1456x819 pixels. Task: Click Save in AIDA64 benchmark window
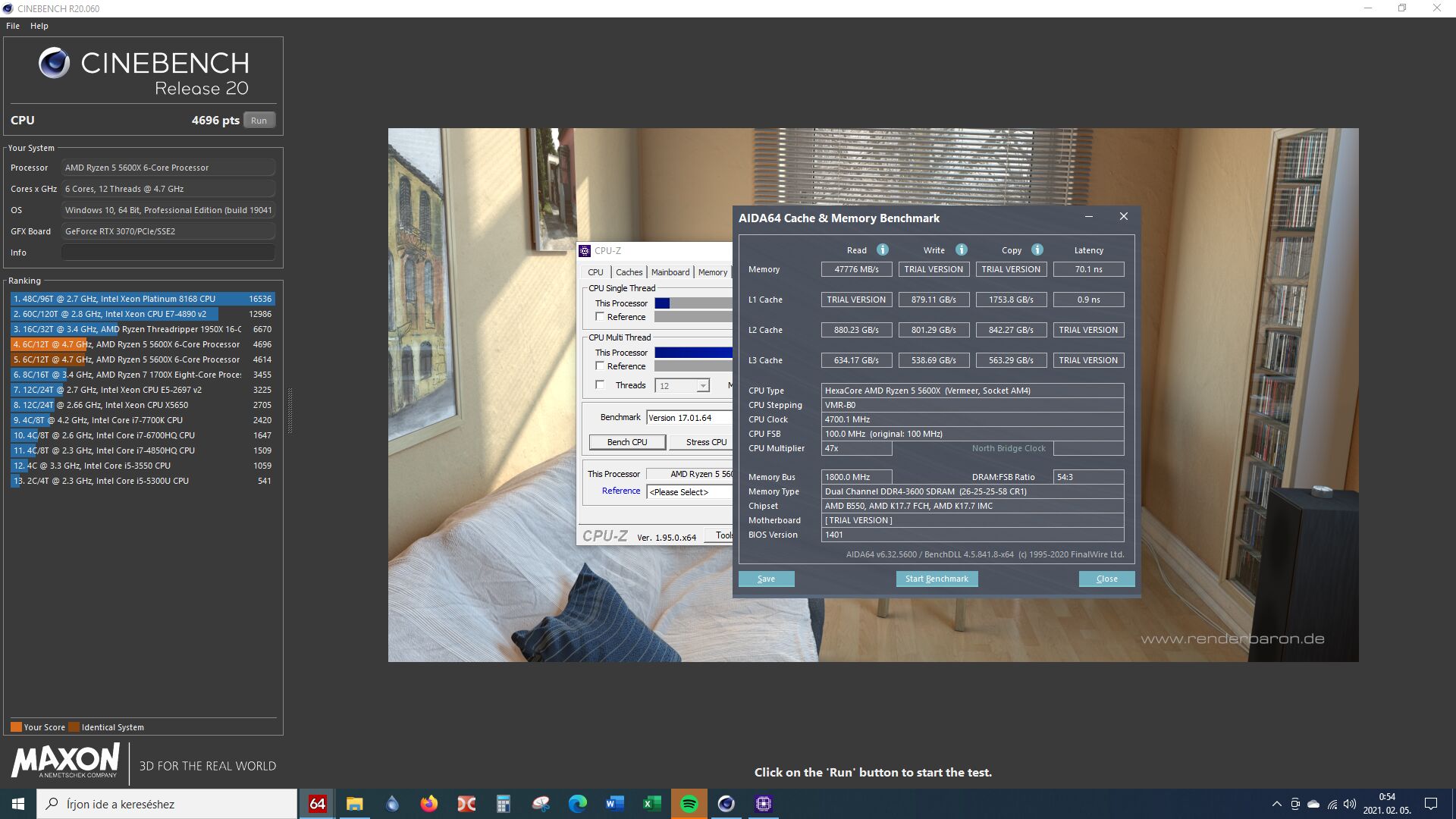tap(767, 579)
